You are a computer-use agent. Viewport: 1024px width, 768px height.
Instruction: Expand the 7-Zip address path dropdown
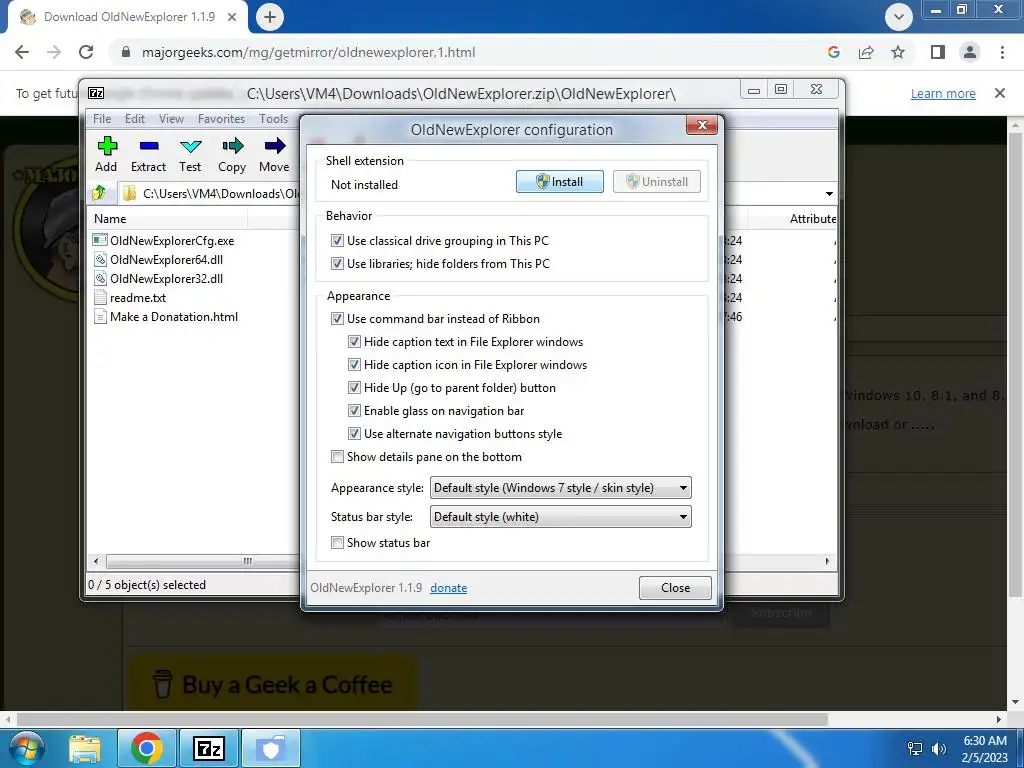pos(829,193)
